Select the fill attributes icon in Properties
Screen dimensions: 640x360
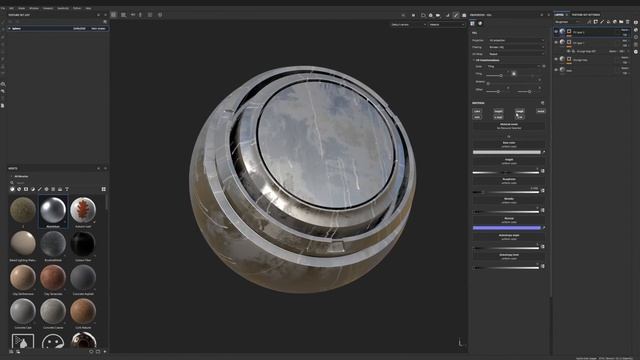point(472,24)
